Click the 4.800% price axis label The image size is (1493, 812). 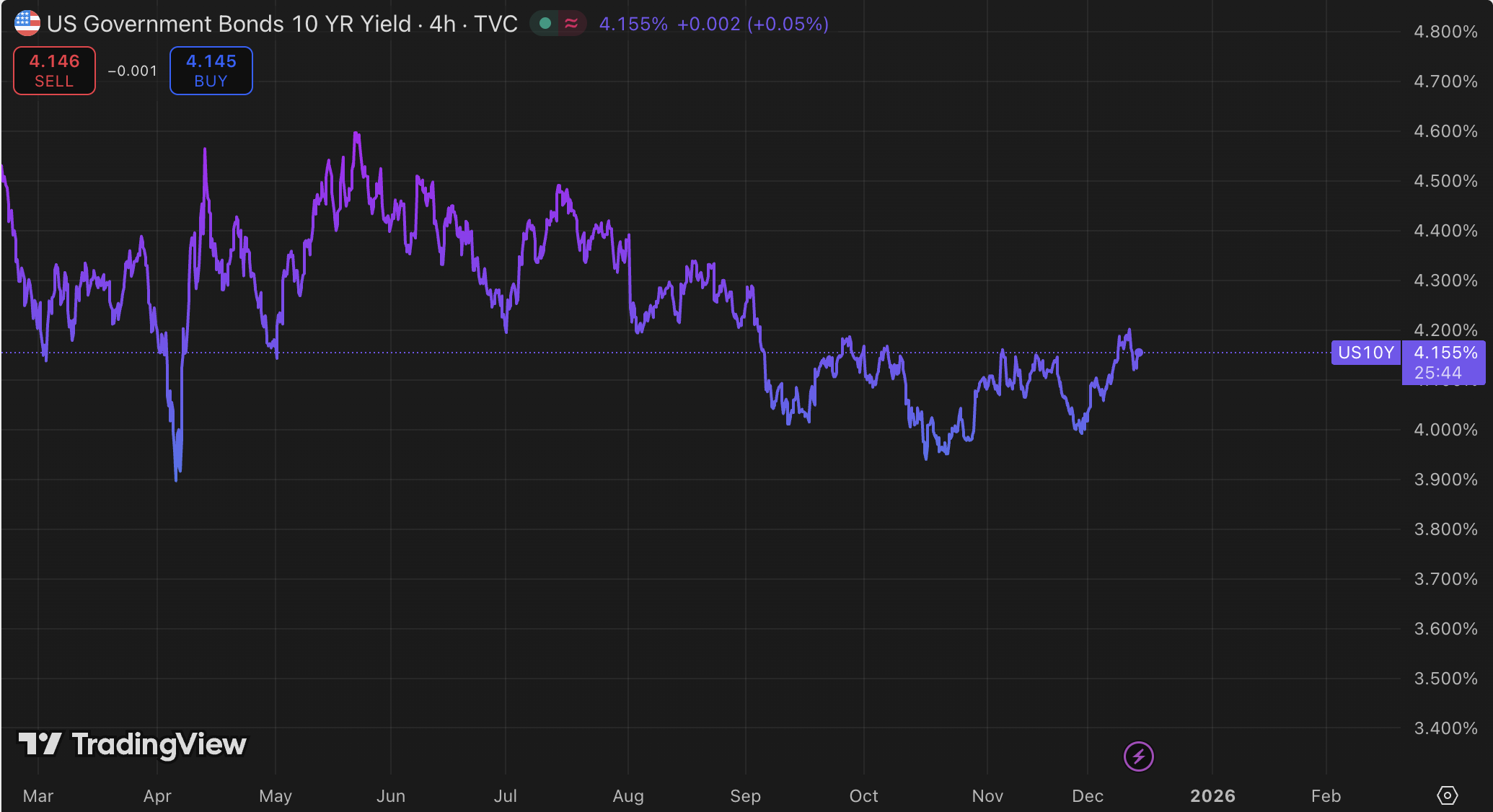[1445, 32]
